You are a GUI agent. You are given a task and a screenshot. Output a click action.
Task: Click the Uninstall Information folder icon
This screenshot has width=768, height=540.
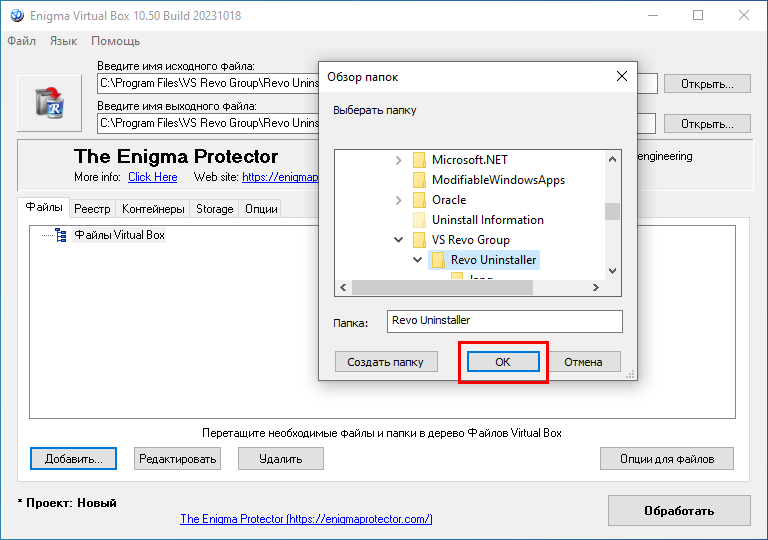(x=419, y=220)
